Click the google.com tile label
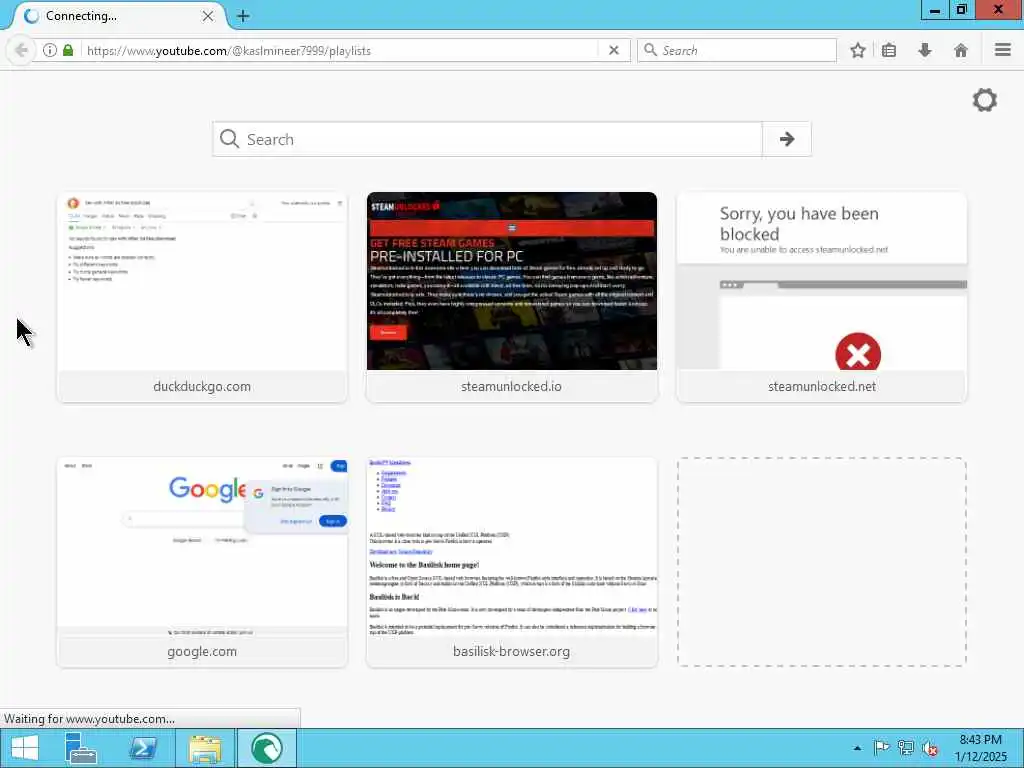 pyautogui.click(x=202, y=652)
